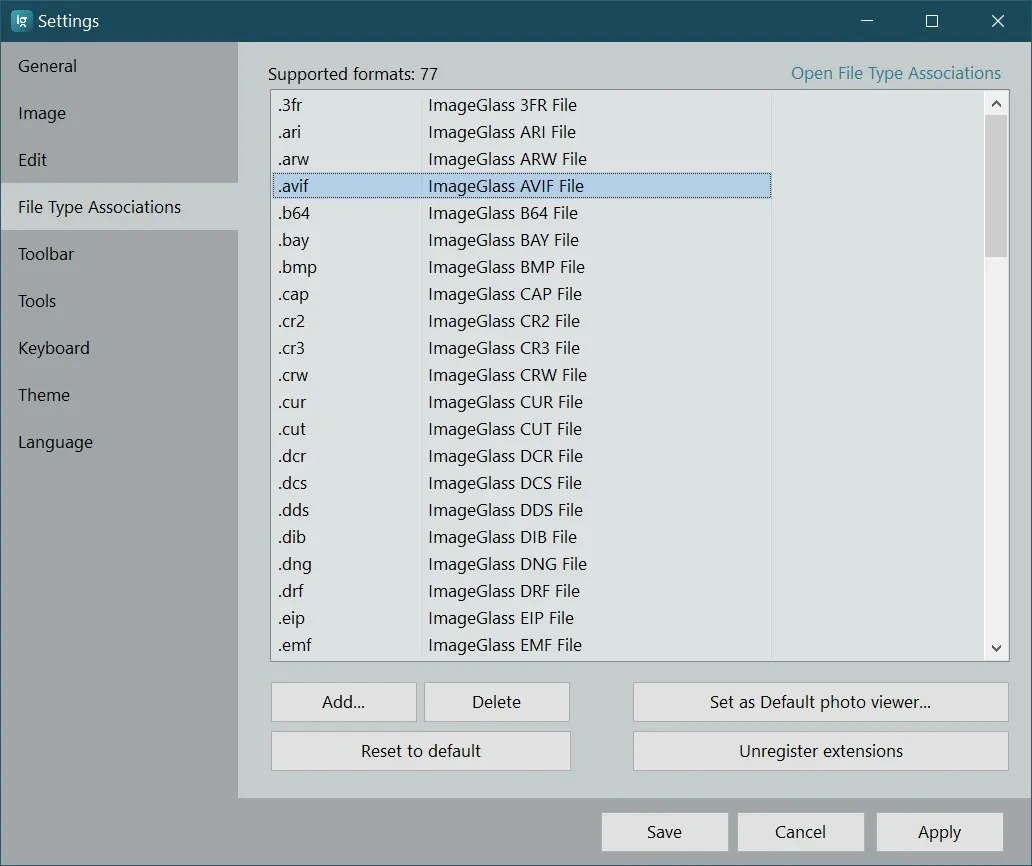The height and width of the screenshot is (866, 1032).
Task: Select the .drf extension row
Action: tap(521, 591)
